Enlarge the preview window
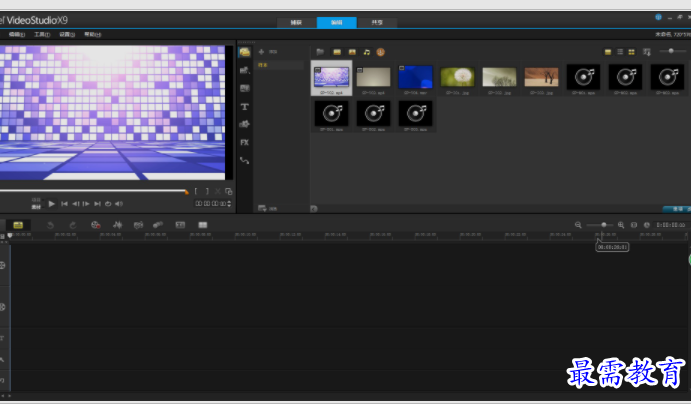The height and width of the screenshot is (404, 691). coord(228,191)
